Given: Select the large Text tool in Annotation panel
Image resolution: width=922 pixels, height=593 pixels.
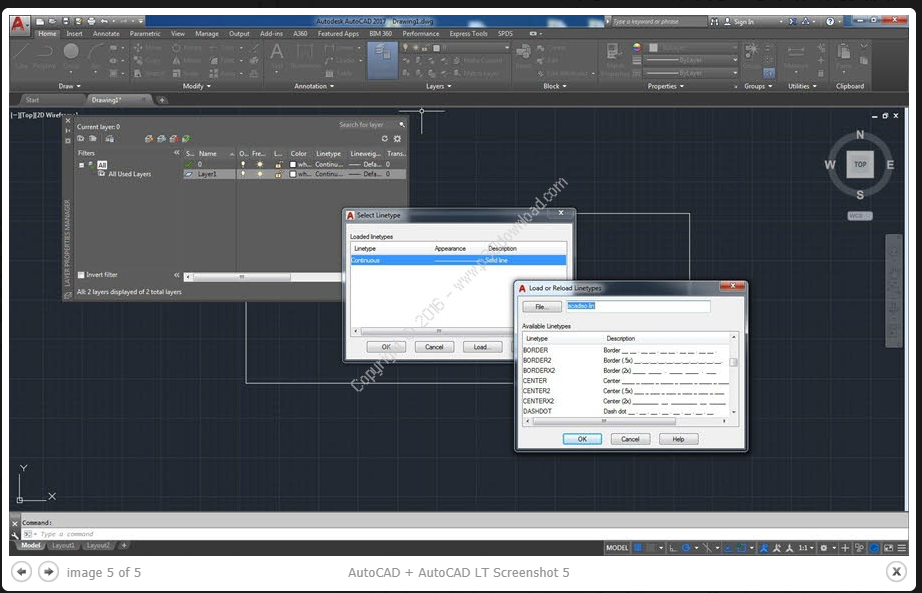Looking at the screenshot, I should 276,53.
